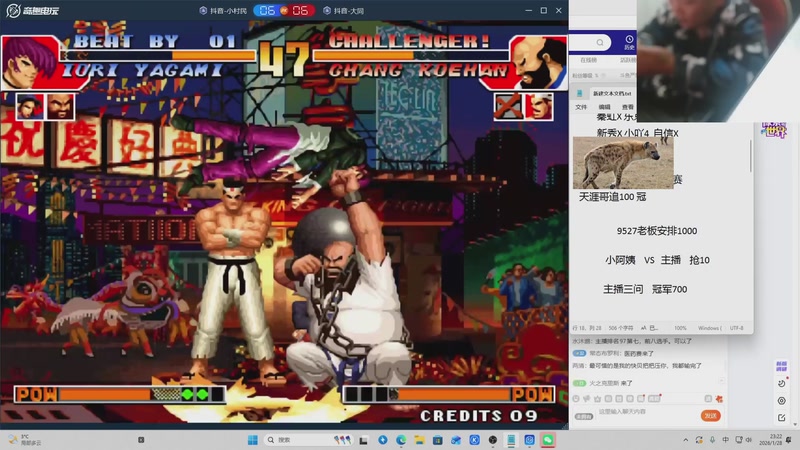Viewport: 800px width, 450px height.
Task: Click the volume icon in system tray
Action: pyautogui.click(x=748, y=440)
